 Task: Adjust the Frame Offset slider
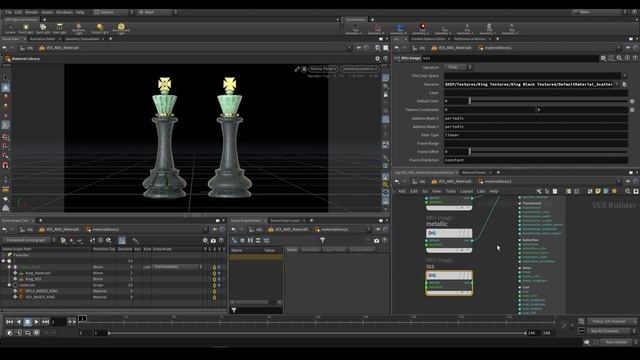click(548, 152)
